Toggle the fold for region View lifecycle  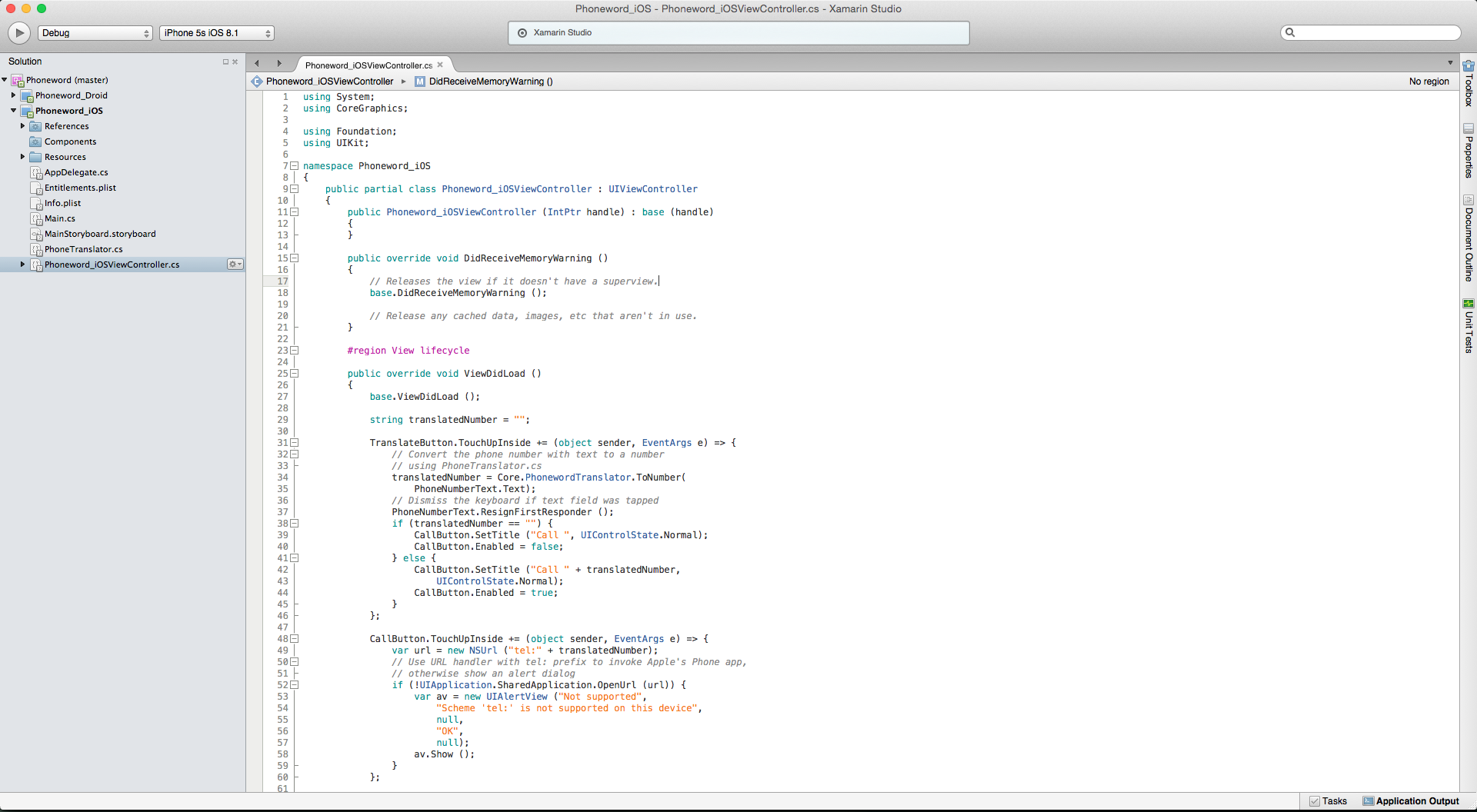[295, 351]
